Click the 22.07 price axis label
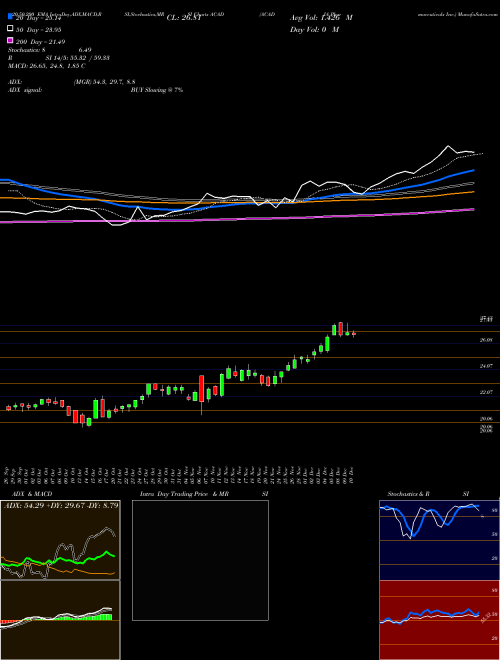Viewport: 500px width, 660px height. coord(486,392)
